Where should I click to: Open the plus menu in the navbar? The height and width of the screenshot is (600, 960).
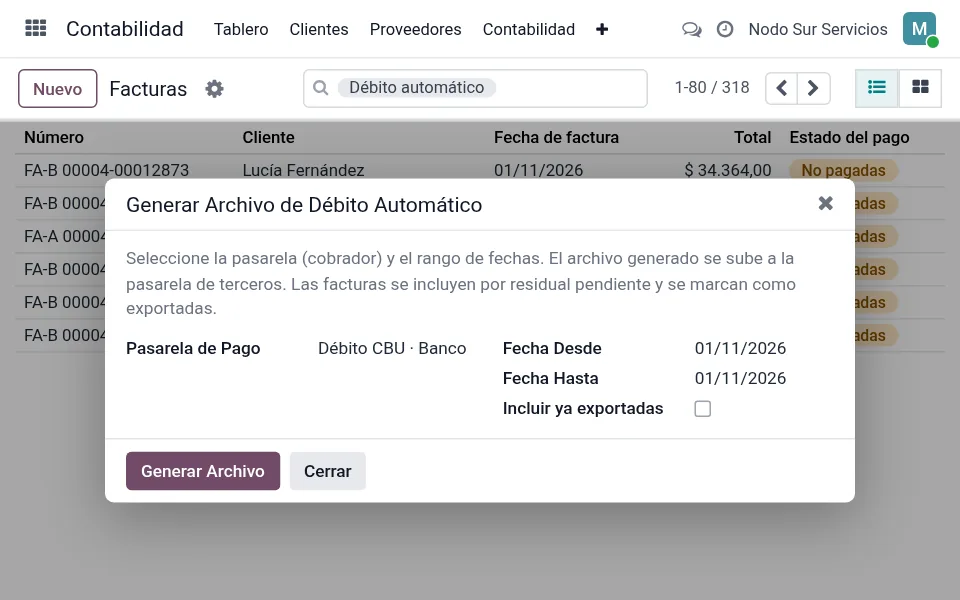[x=602, y=29]
